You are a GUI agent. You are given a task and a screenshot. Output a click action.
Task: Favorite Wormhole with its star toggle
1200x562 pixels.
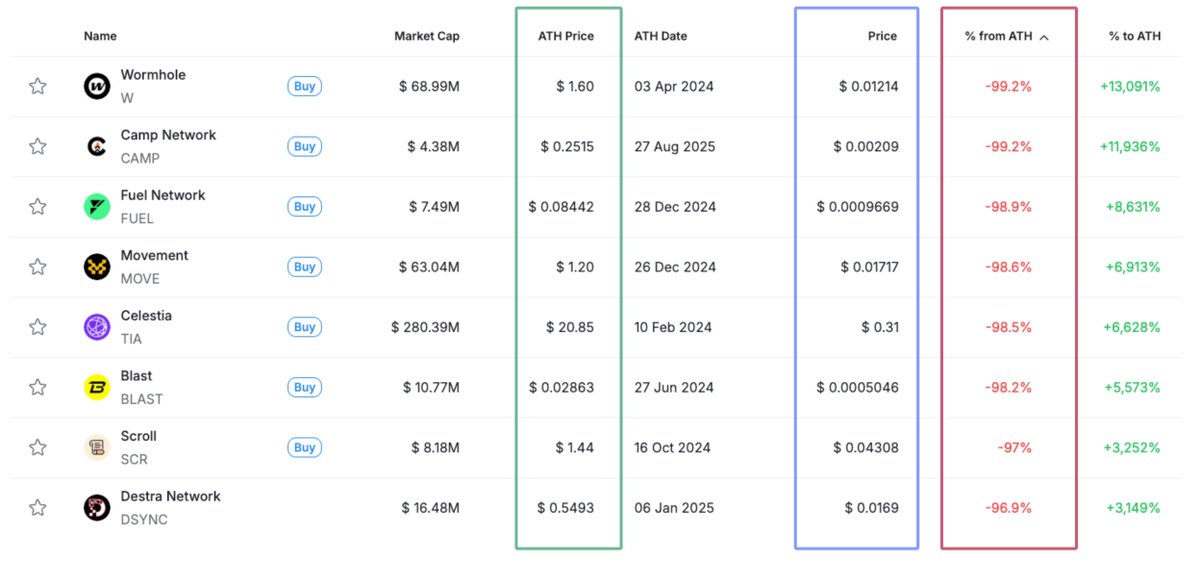point(38,86)
